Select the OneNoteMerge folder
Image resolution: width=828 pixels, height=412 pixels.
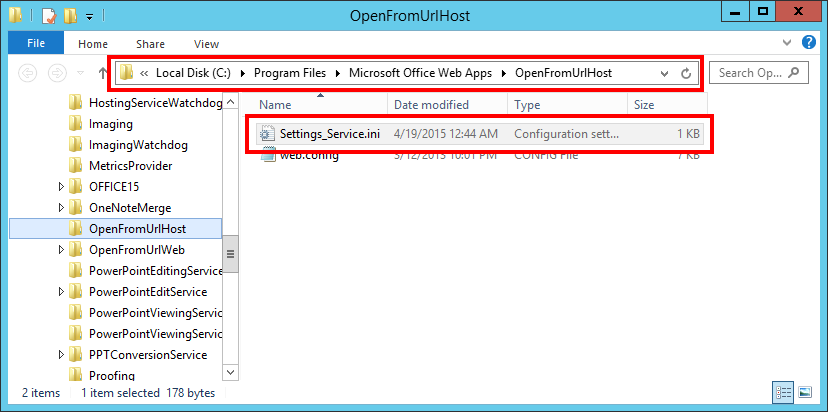130,208
